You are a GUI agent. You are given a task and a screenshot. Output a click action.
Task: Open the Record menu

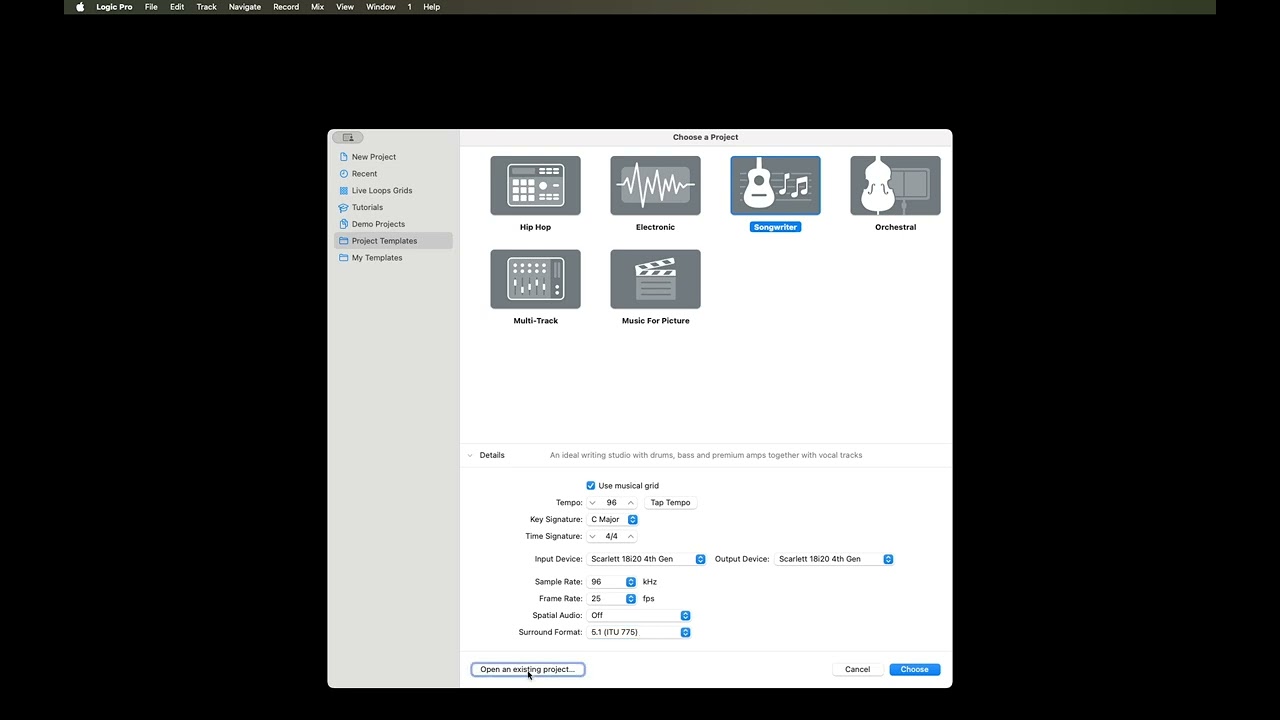pos(286,7)
